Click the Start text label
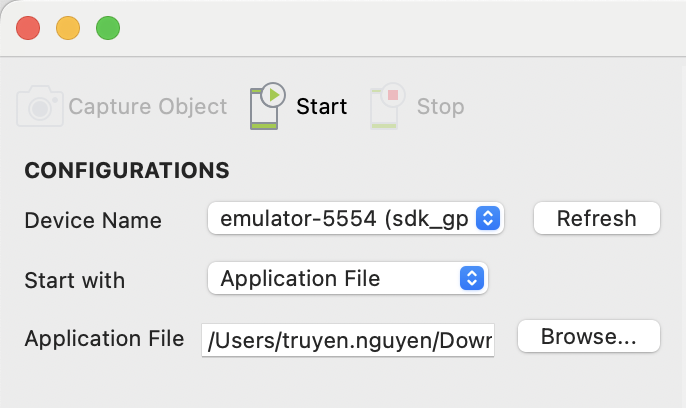686x408 pixels. pyautogui.click(x=322, y=106)
